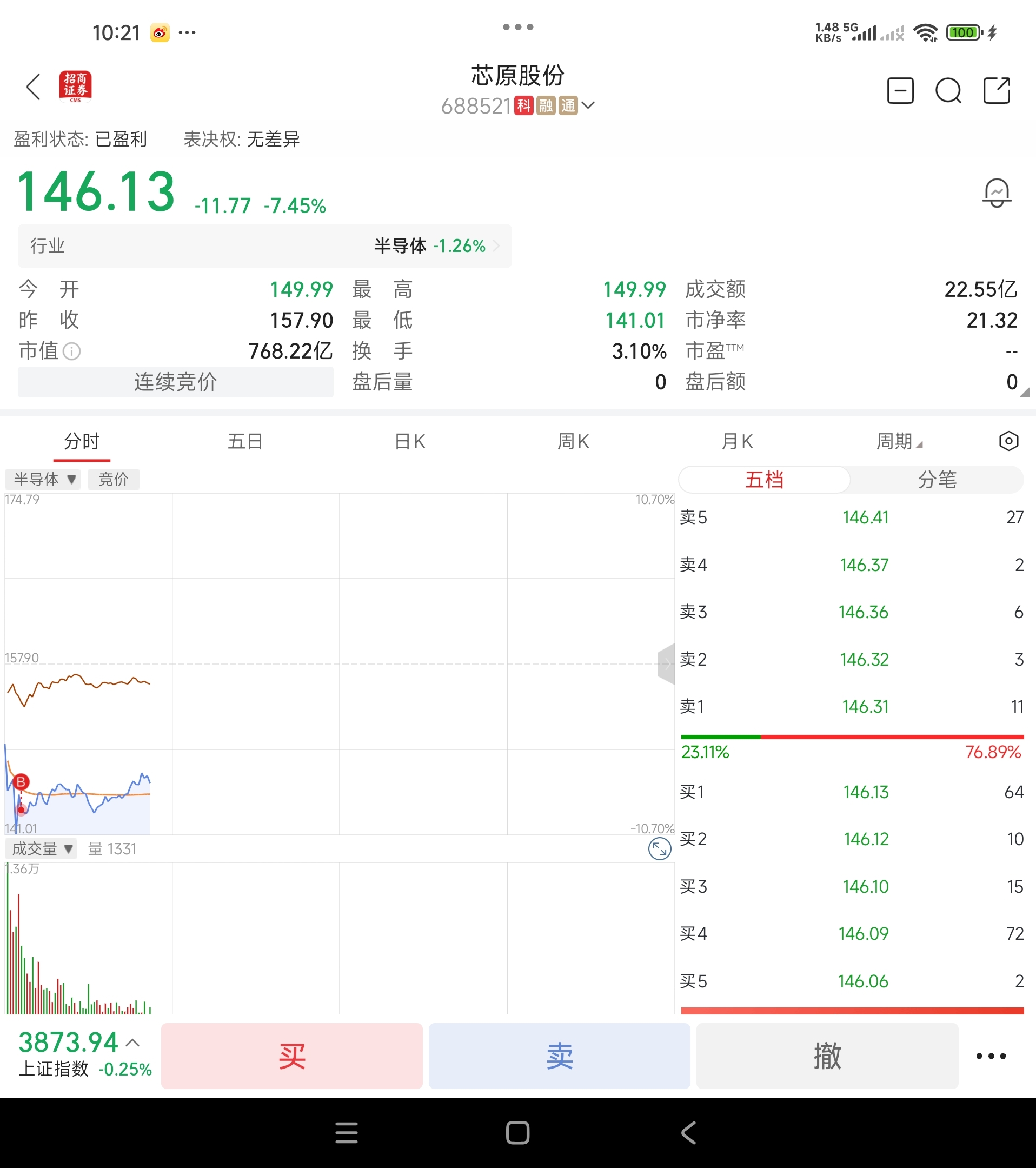Select 买4 row at 146.09
The height and width of the screenshot is (1168, 1036).
tap(852, 934)
